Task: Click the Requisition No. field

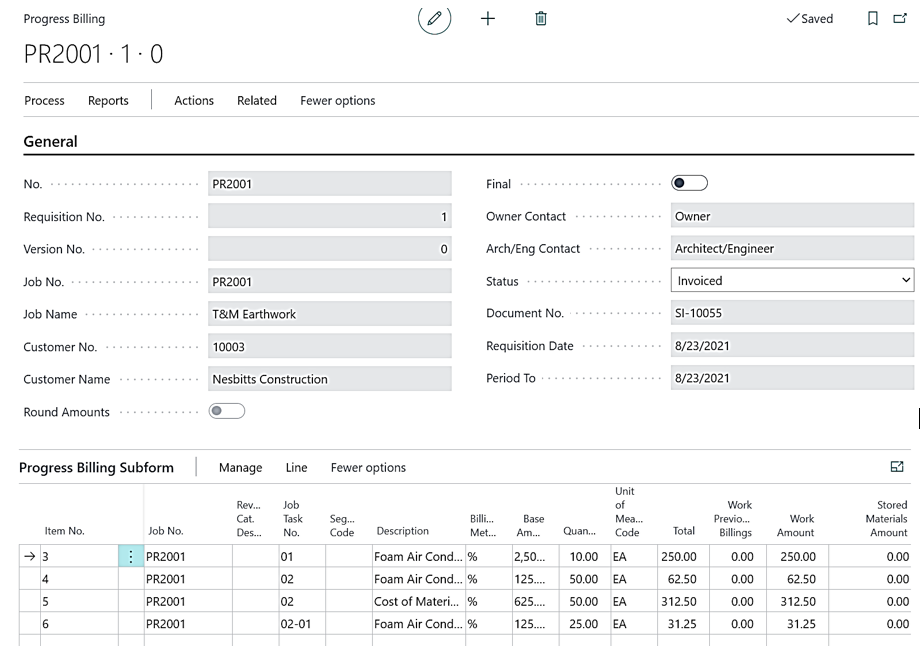Action: click(330, 217)
